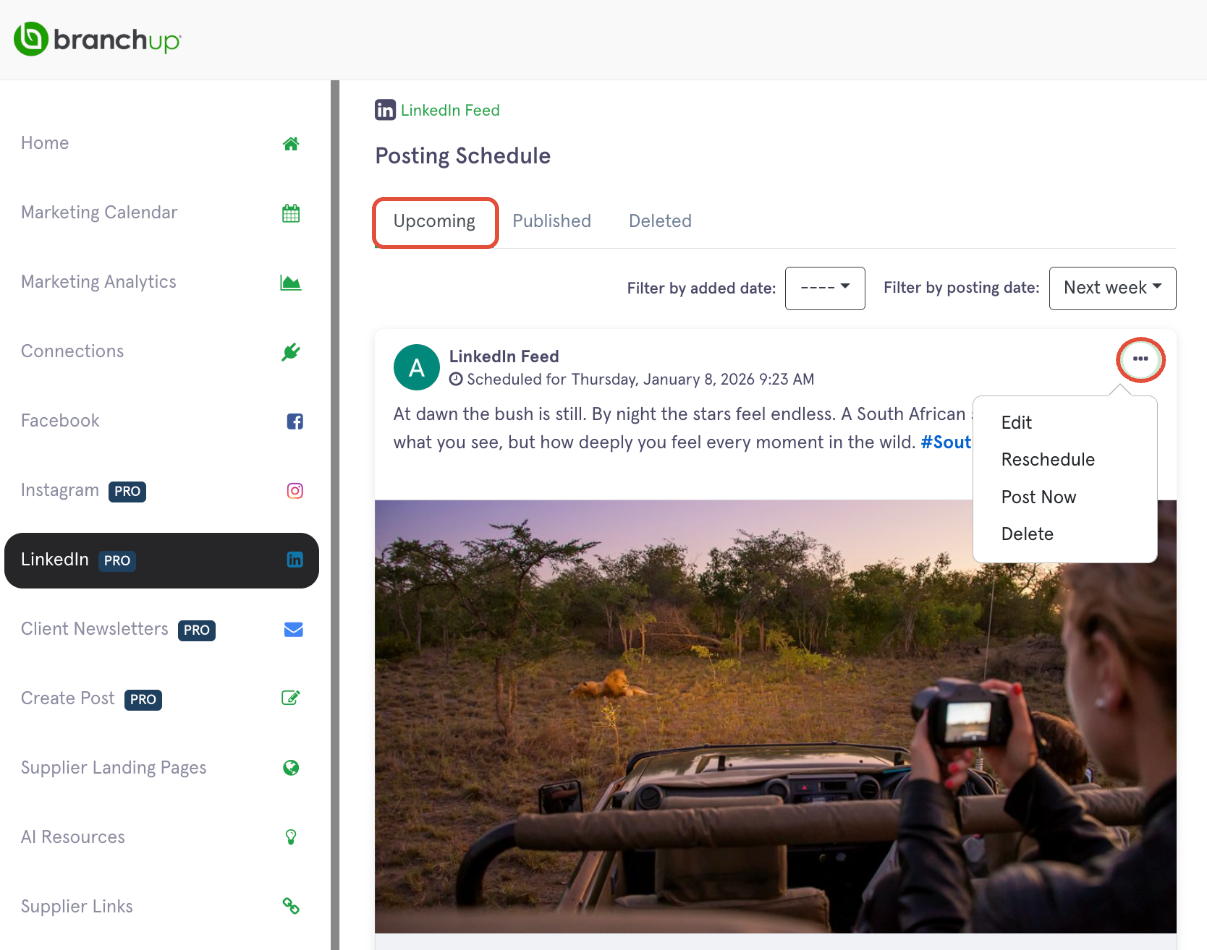
Task: Open the Connections page
Action: (161, 352)
